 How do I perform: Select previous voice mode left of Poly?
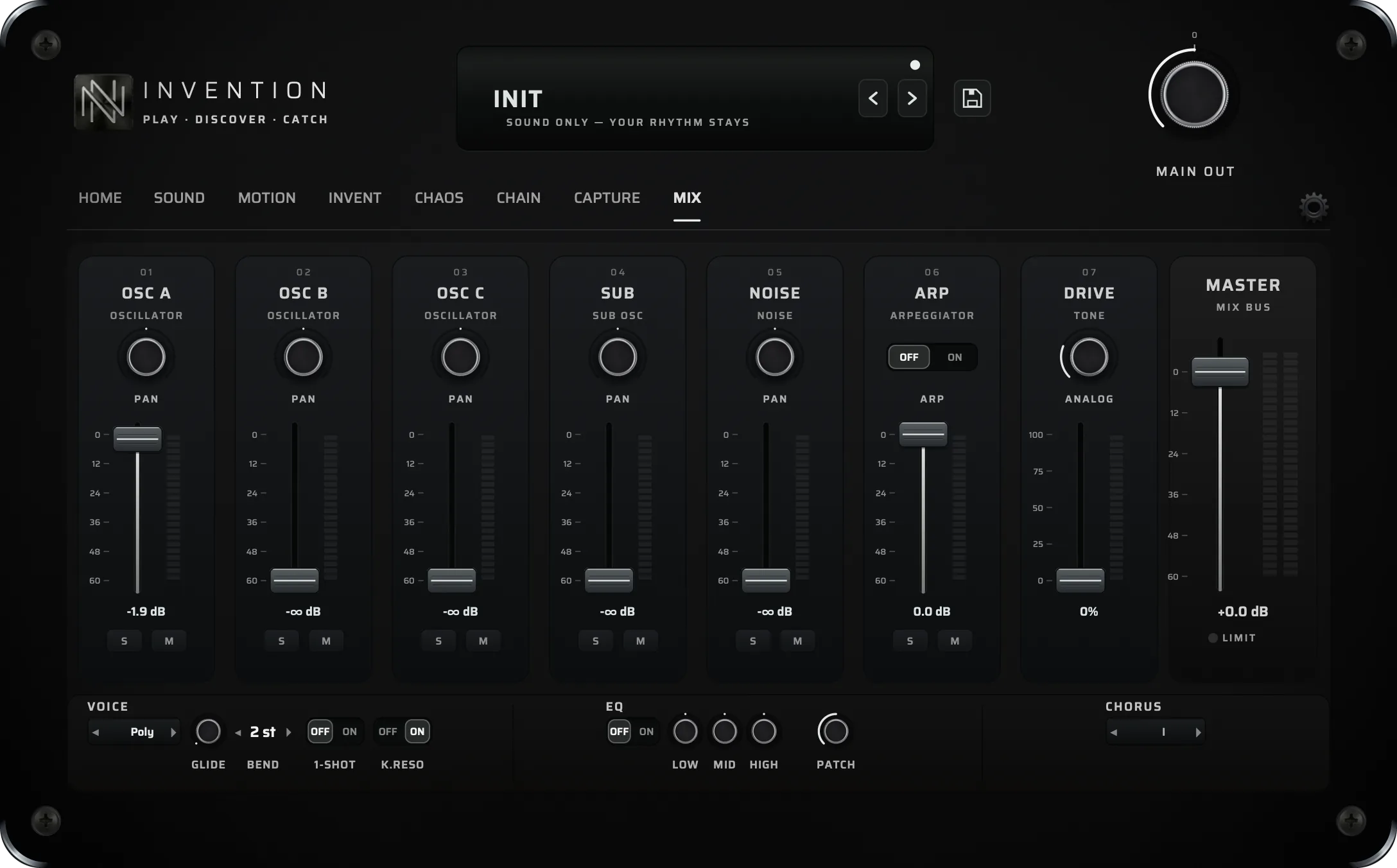tap(96, 732)
